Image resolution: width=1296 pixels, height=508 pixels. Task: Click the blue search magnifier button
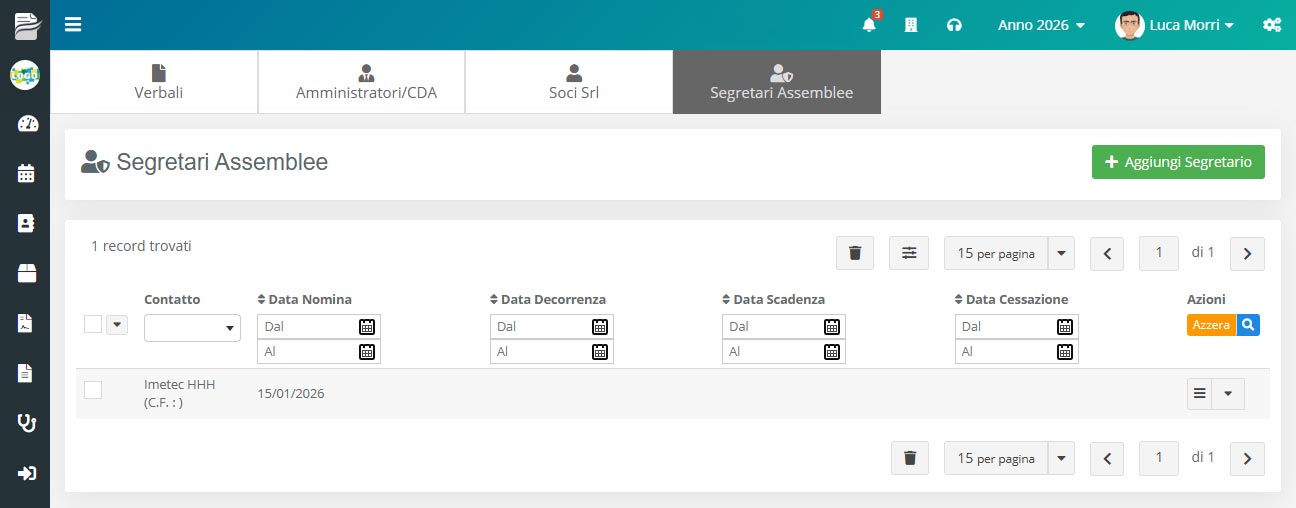click(1248, 325)
